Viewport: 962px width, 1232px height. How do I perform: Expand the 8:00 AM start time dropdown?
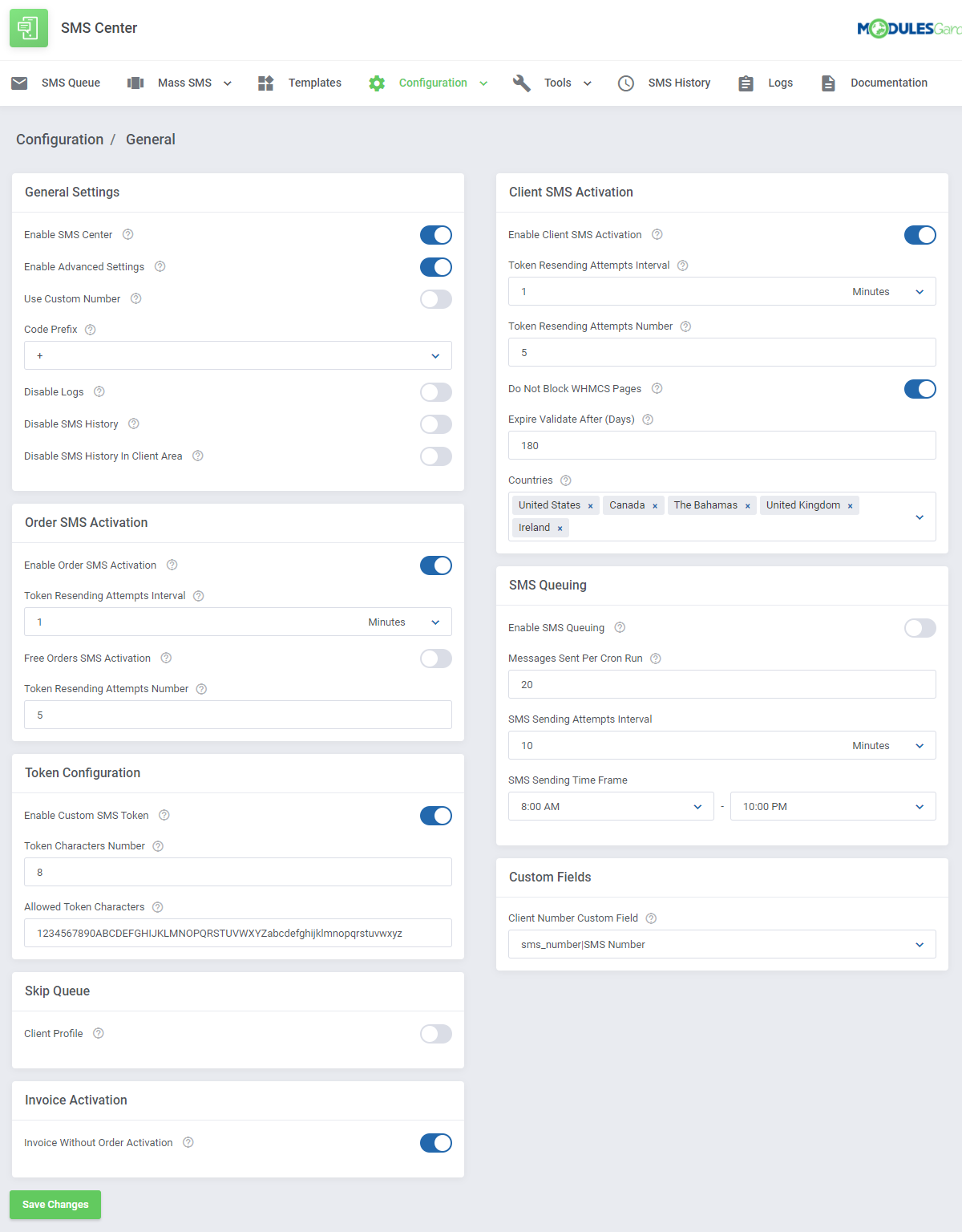point(611,806)
